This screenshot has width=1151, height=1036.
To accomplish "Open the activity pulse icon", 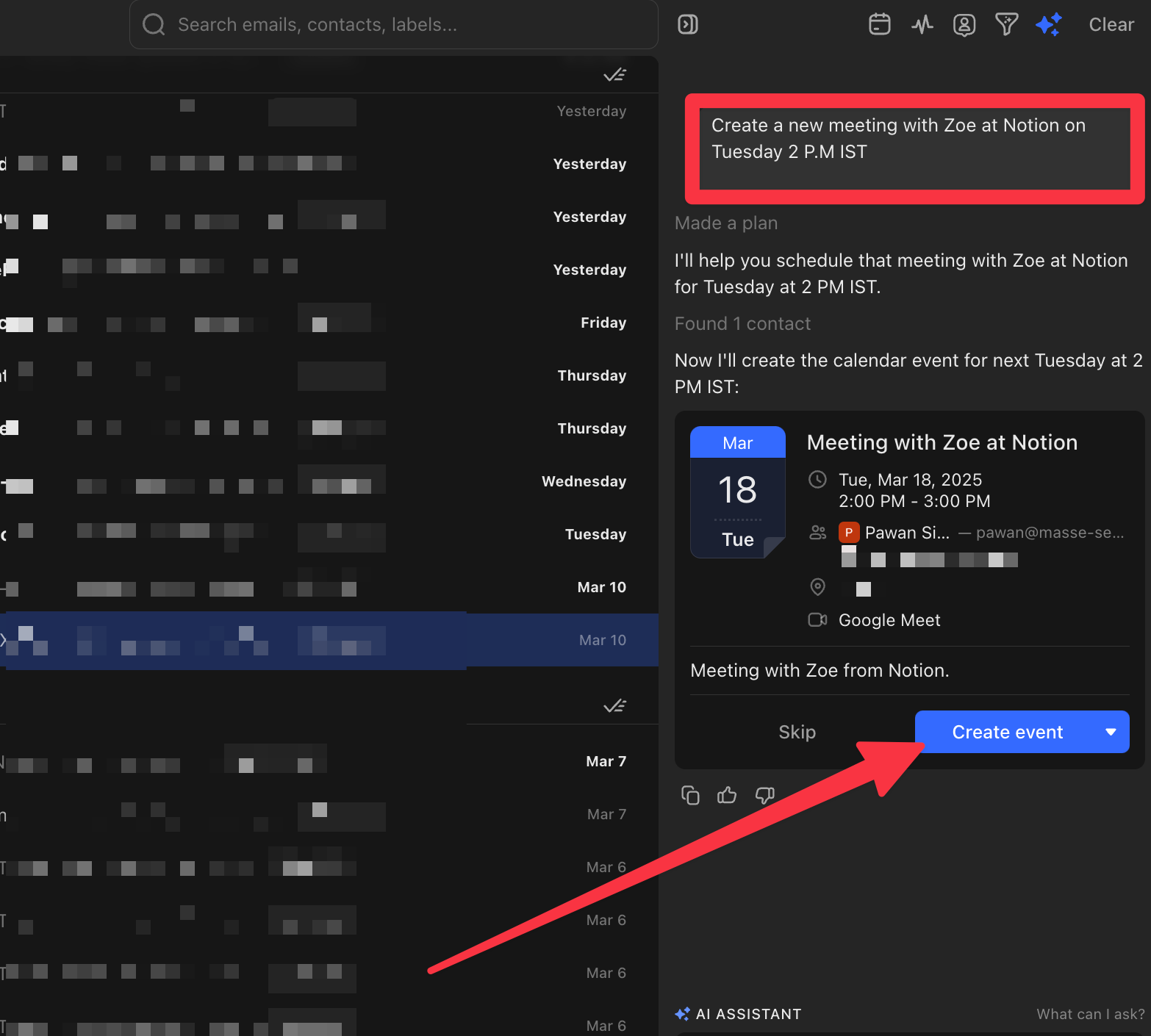I will pyautogui.click(x=922, y=24).
